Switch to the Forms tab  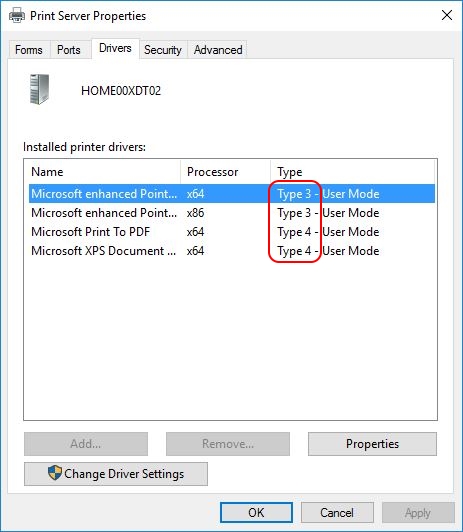pyautogui.click(x=29, y=50)
